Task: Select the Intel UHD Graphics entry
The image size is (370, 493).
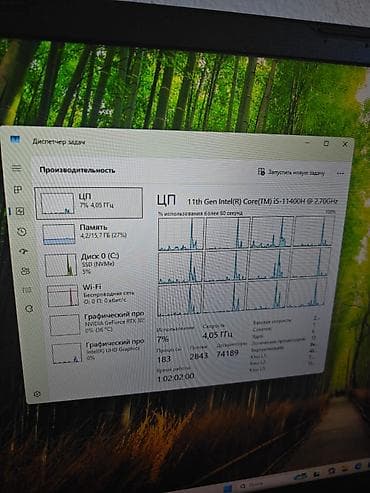Action: click(x=99, y=351)
